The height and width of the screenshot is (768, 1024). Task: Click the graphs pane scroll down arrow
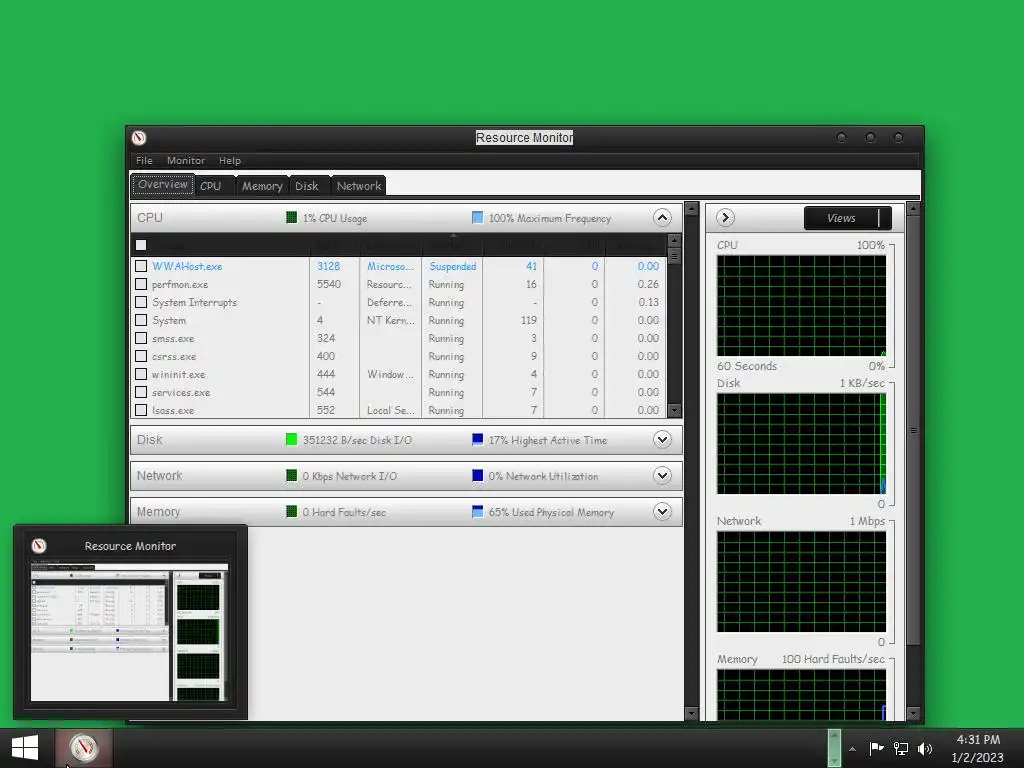pyautogui.click(x=913, y=713)
